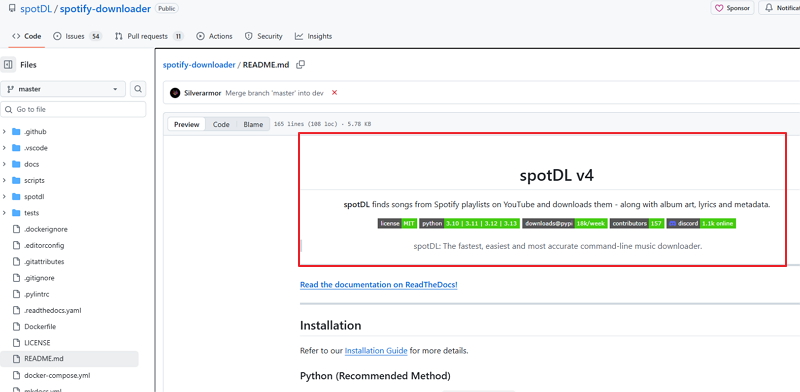Click the Silverarmor avatar
This screenshot has width=800, height=392.
pos(175,93)
